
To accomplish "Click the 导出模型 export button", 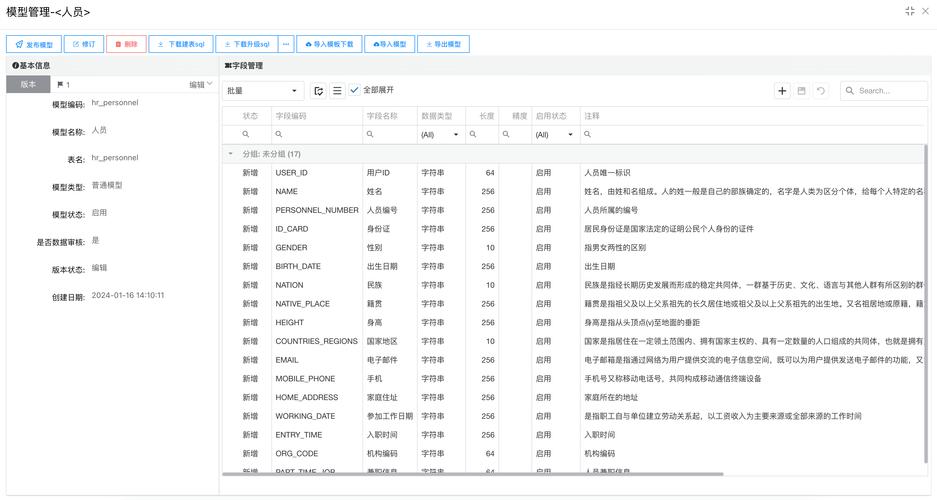I will coord(443,44).
